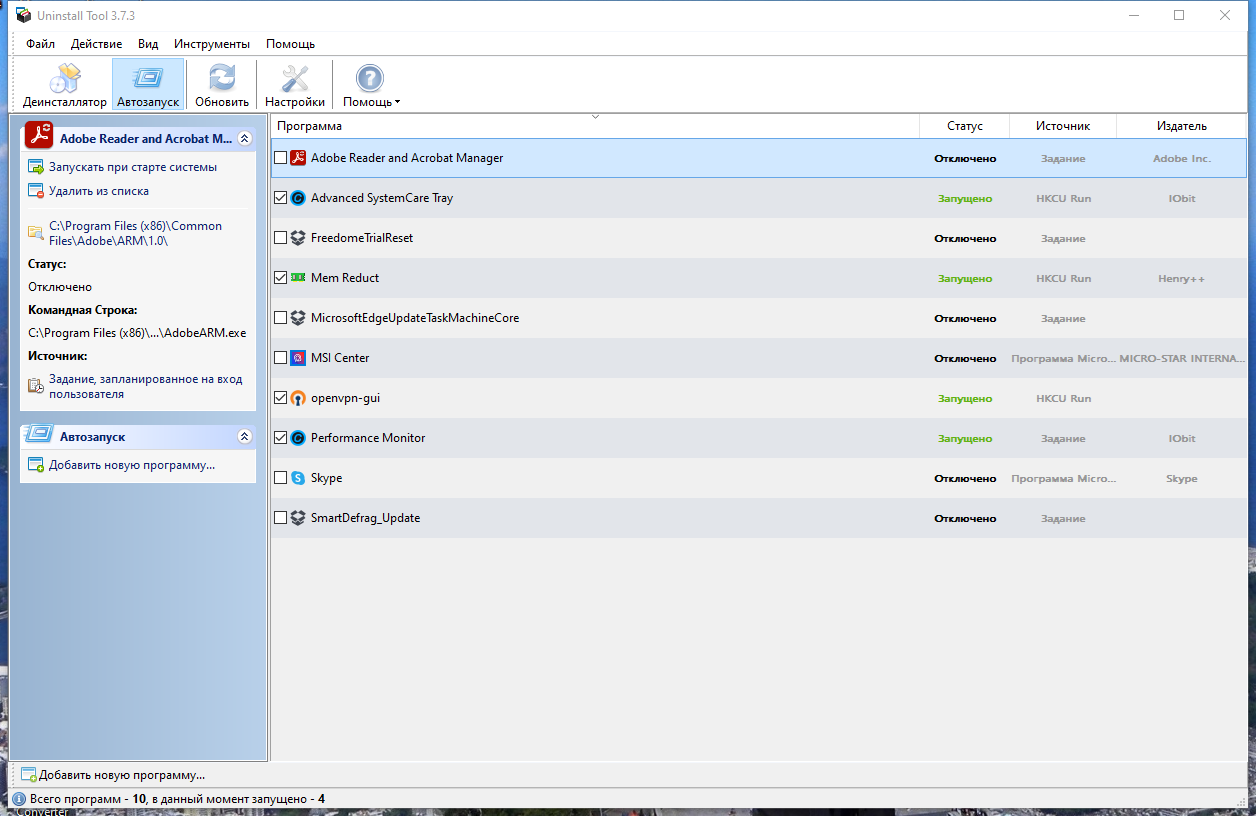Collapse the Adobe Reader details panel
Image resolution: width=1256 pixels, height=816 pixels.
pyautogui.click(x=244, y=139)
